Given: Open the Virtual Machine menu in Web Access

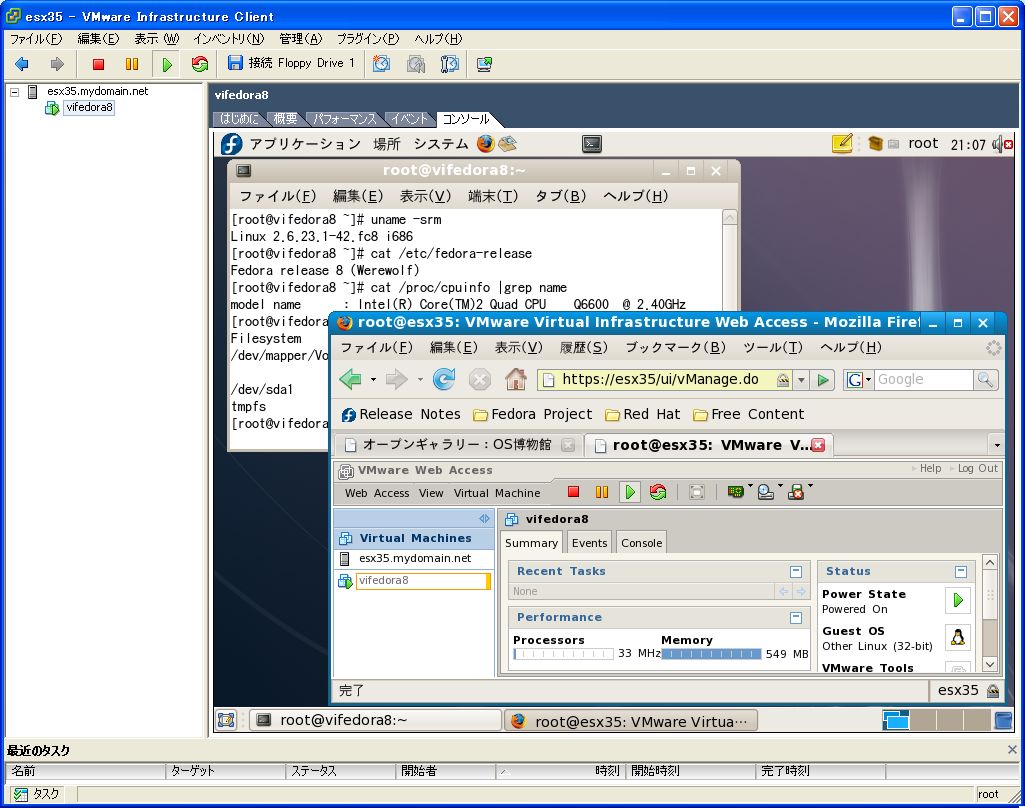Looking at the screenshot, I should click(497, 493).
